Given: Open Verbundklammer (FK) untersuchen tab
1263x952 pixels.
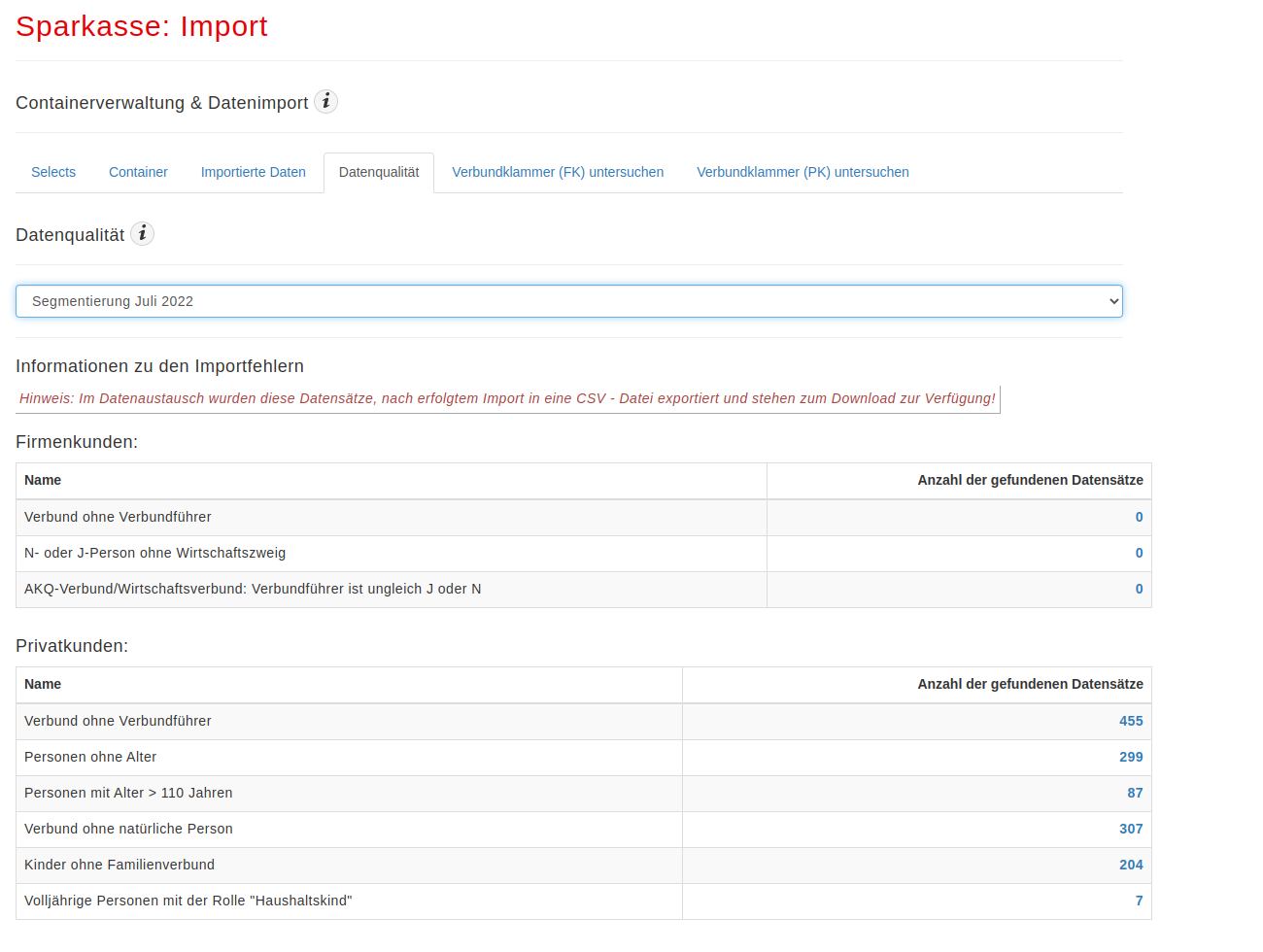Looking at the screenshot, I should coord(558,172).
